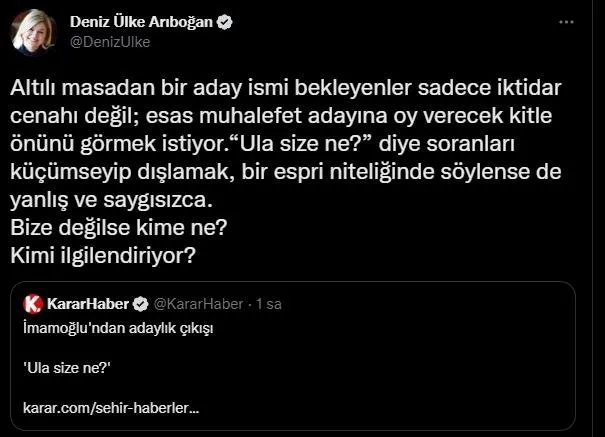
Task: Open Deniz Ülke Arıboğan's profile avatar
Action: pyautogui.click(x=34, y=34)
